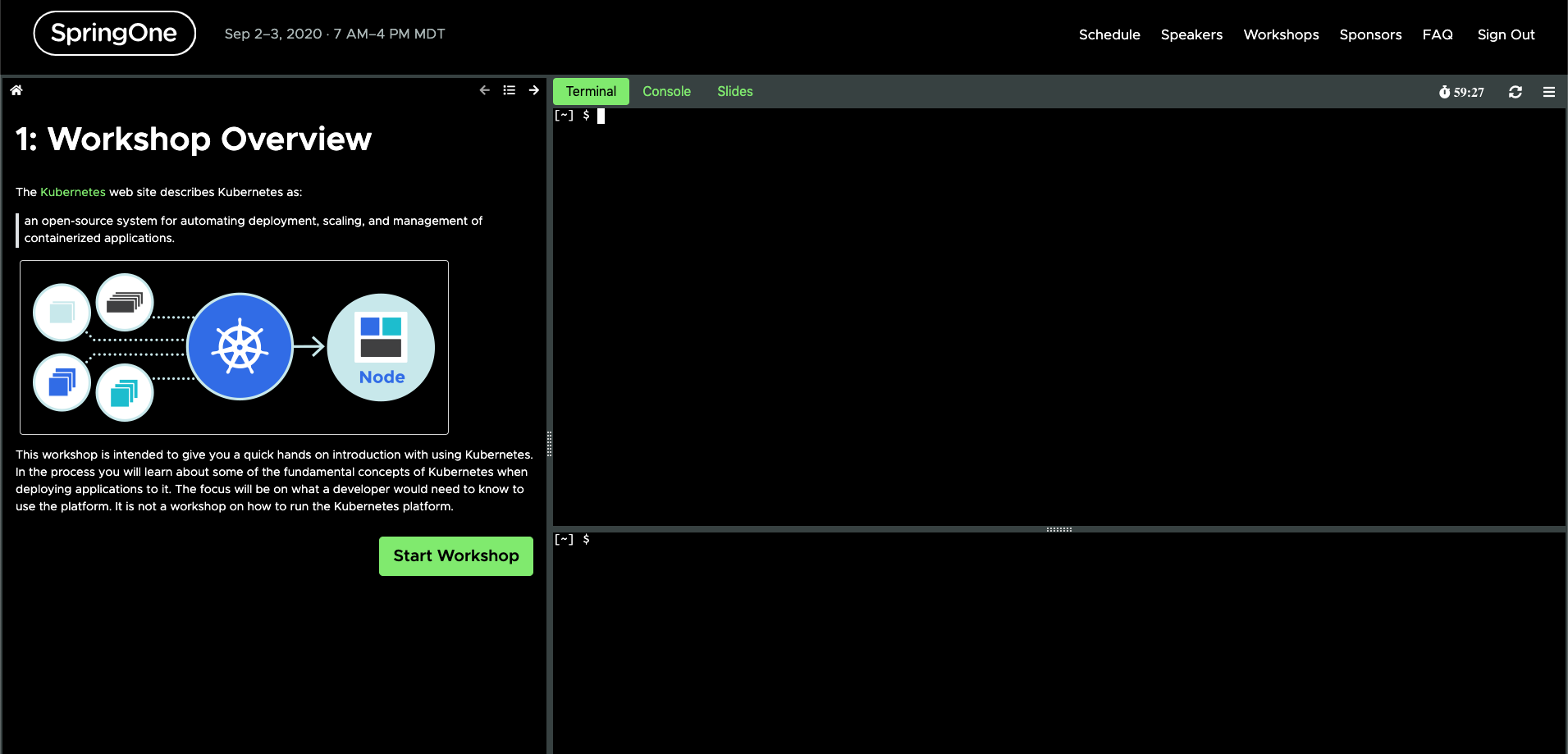Image resolution: width=1568 pixels, height=754 pixels.
Task: Switch to the Console tab
Action: [666, 91]
